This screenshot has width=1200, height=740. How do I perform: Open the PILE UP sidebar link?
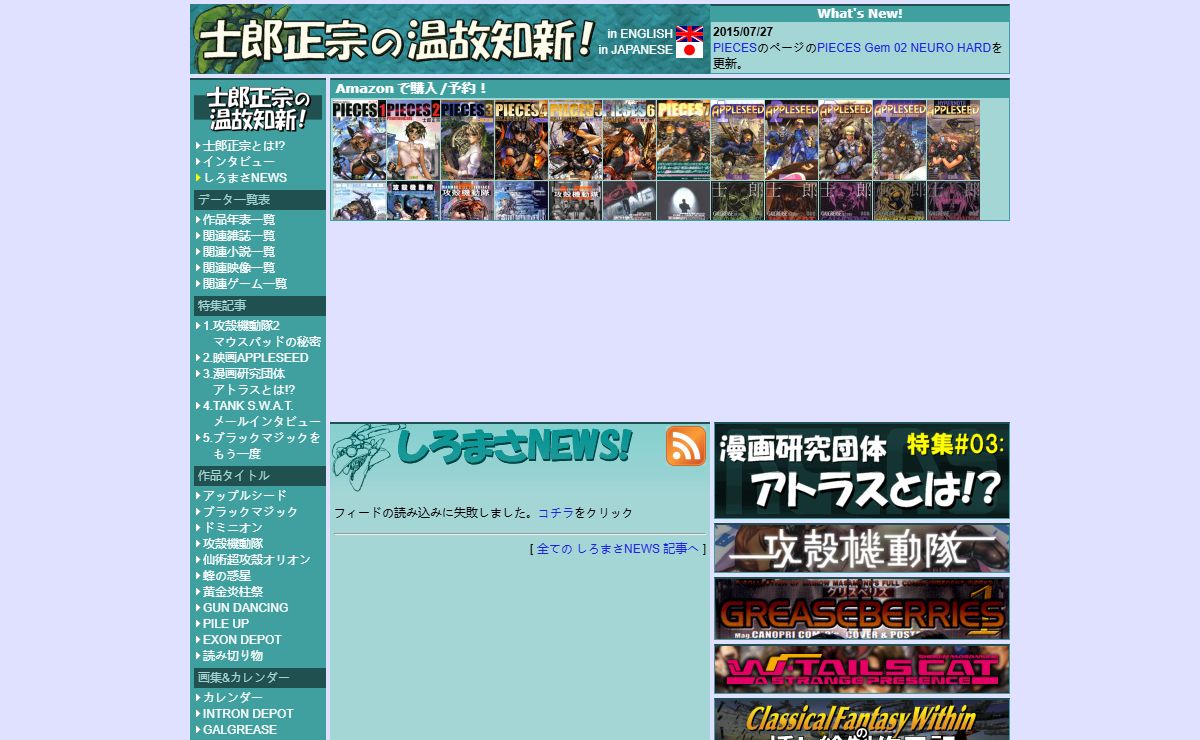(226, 624)
